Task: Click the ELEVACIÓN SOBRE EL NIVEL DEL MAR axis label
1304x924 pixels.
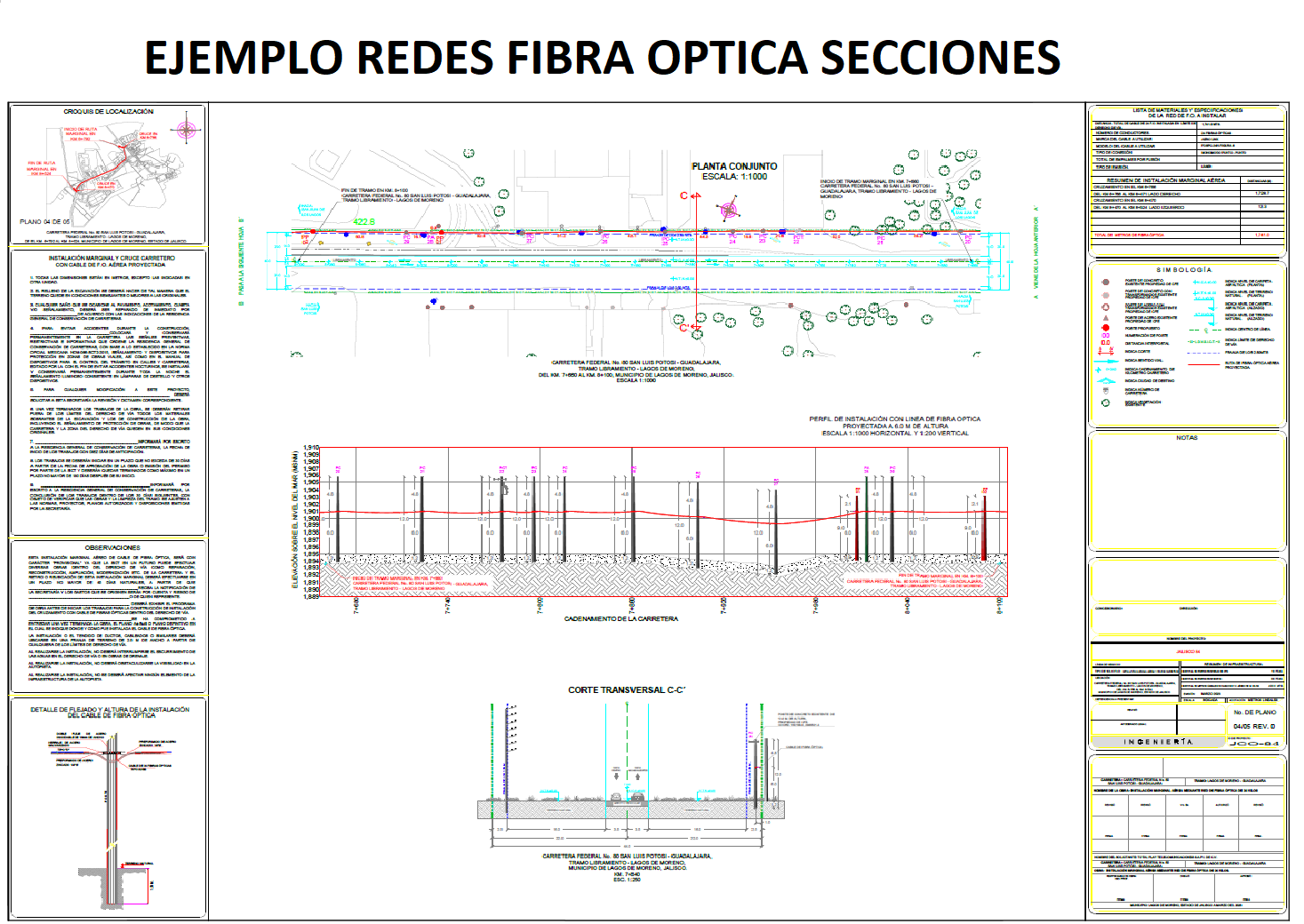Action: click(x=295, y=520)
